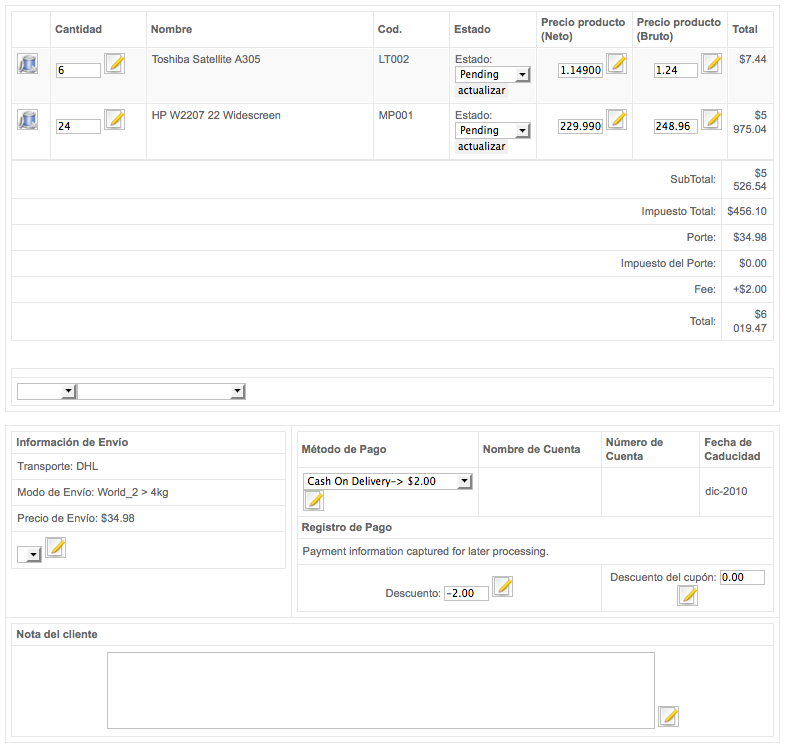Click actualizar for the Toshiba Satellite row
The image size is (790, 752).
[482, 91]
